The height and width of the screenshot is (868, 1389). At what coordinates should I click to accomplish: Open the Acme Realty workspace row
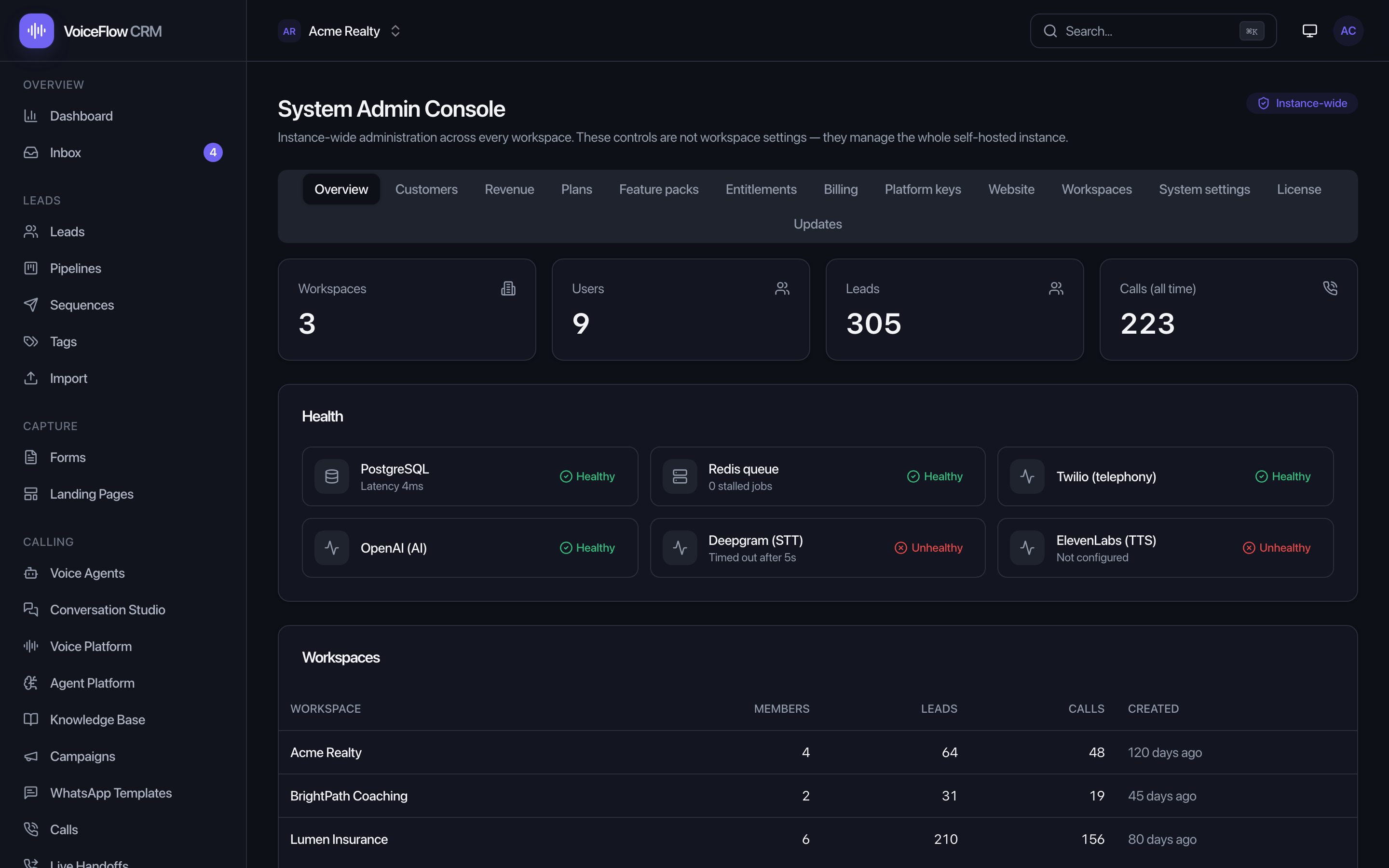817,752
